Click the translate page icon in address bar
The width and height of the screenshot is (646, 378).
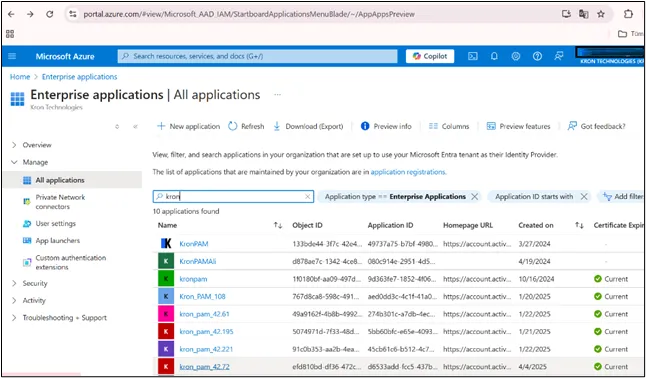(583, 14)
